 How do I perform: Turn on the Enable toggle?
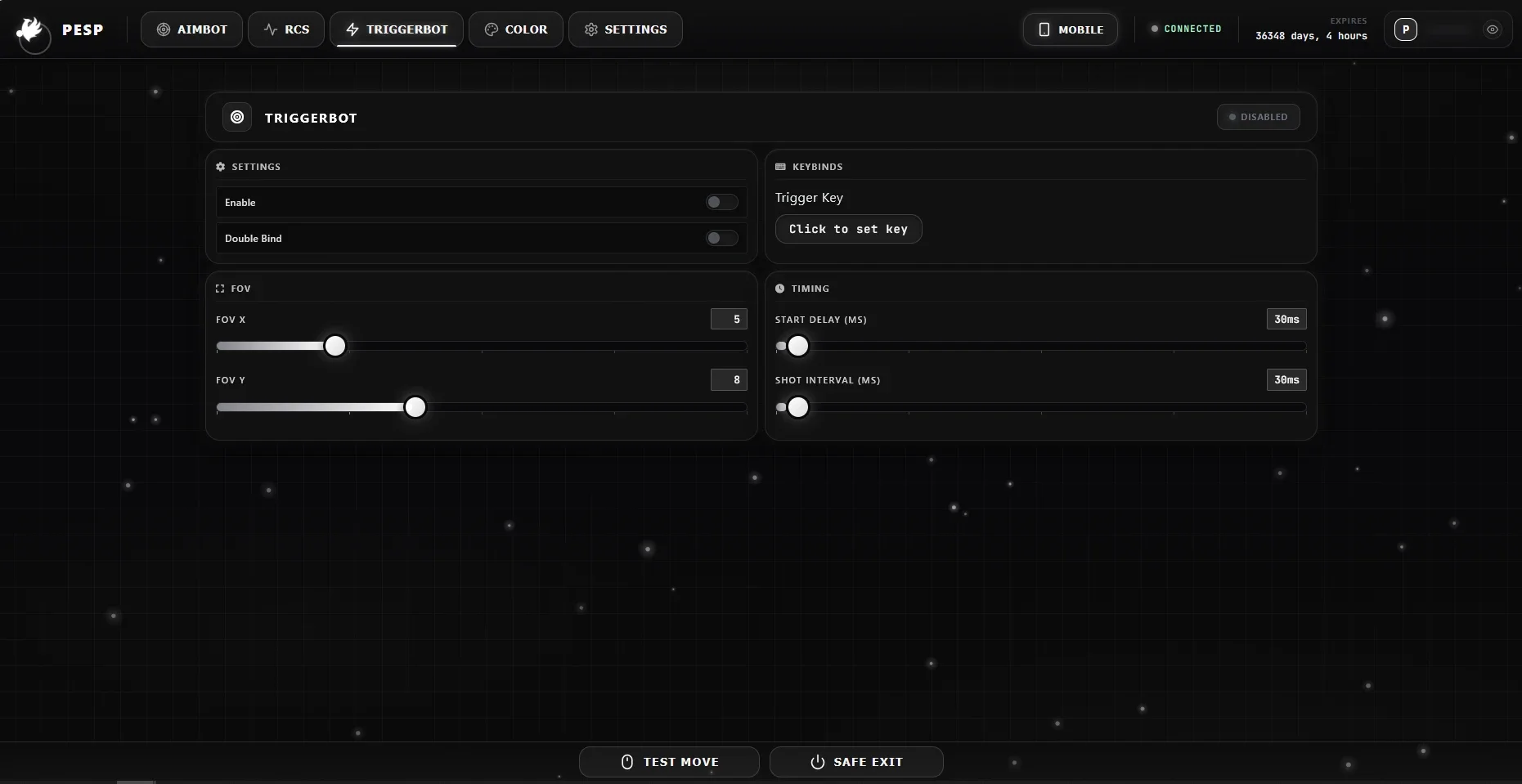[x=722, y=202]
